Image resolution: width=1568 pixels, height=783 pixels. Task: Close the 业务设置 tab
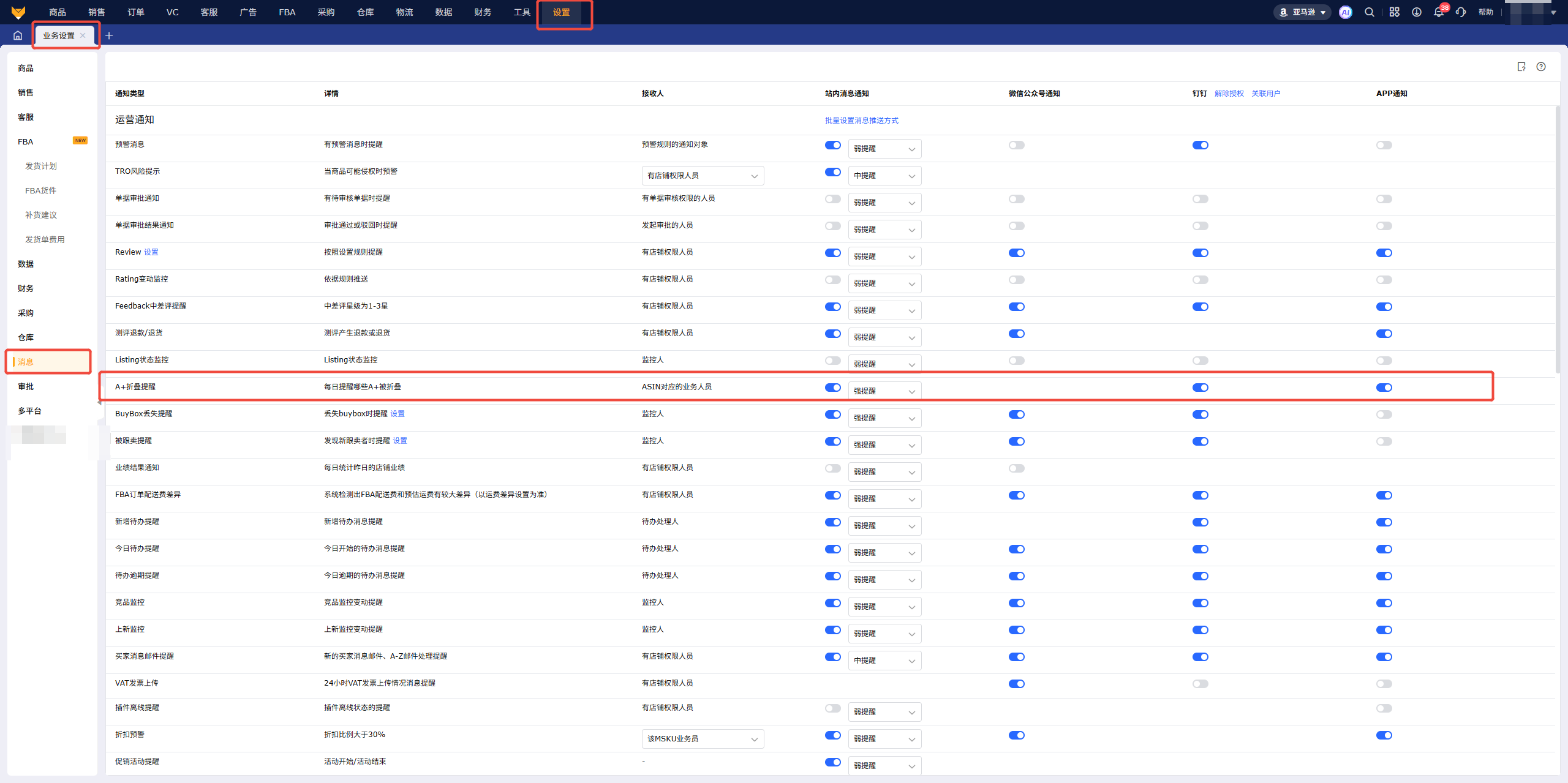coord(83,36)
